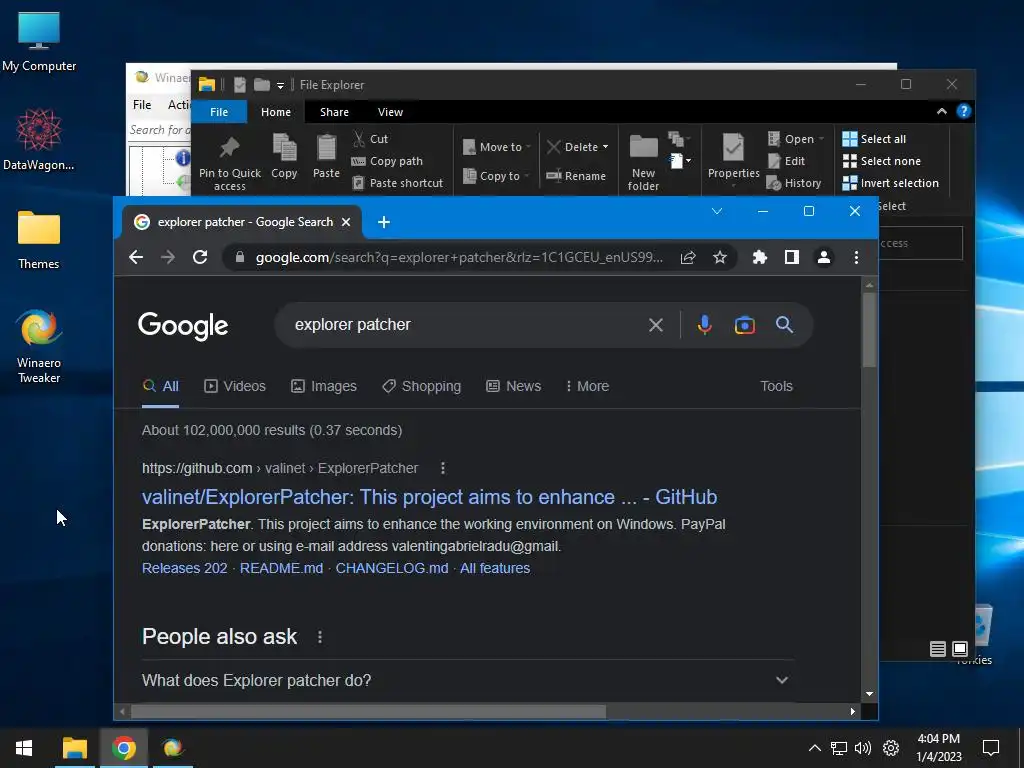Screen dimensions: 1024x768
Task: Click Invert selection in File Explorer
Action: 891,183
